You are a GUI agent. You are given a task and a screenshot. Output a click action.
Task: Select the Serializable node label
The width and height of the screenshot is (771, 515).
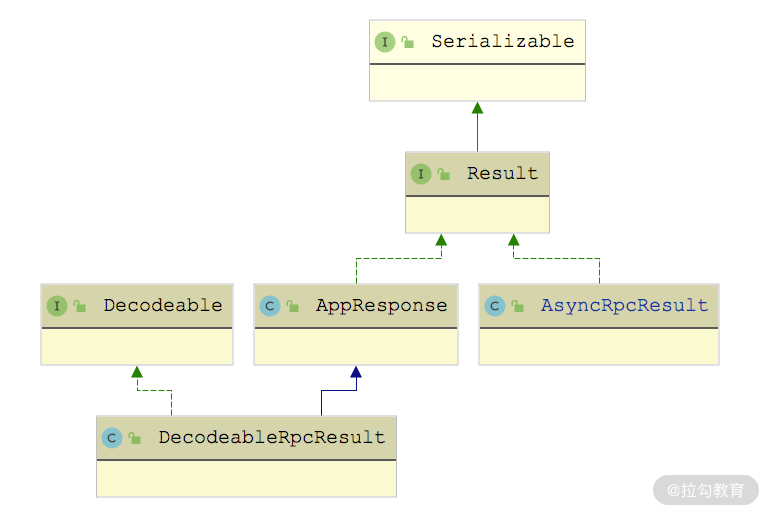click(502, 42)
